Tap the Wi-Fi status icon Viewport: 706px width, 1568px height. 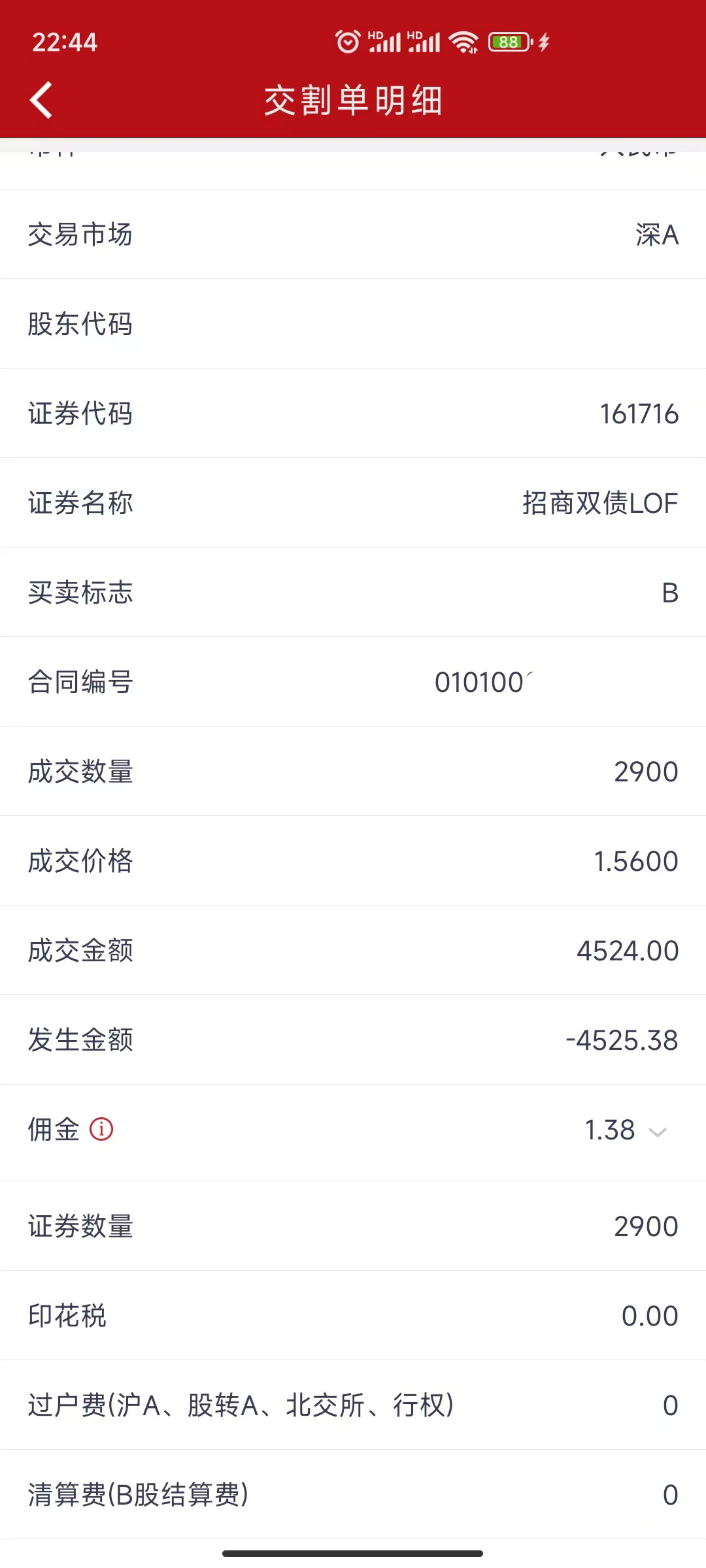point(463,42)
